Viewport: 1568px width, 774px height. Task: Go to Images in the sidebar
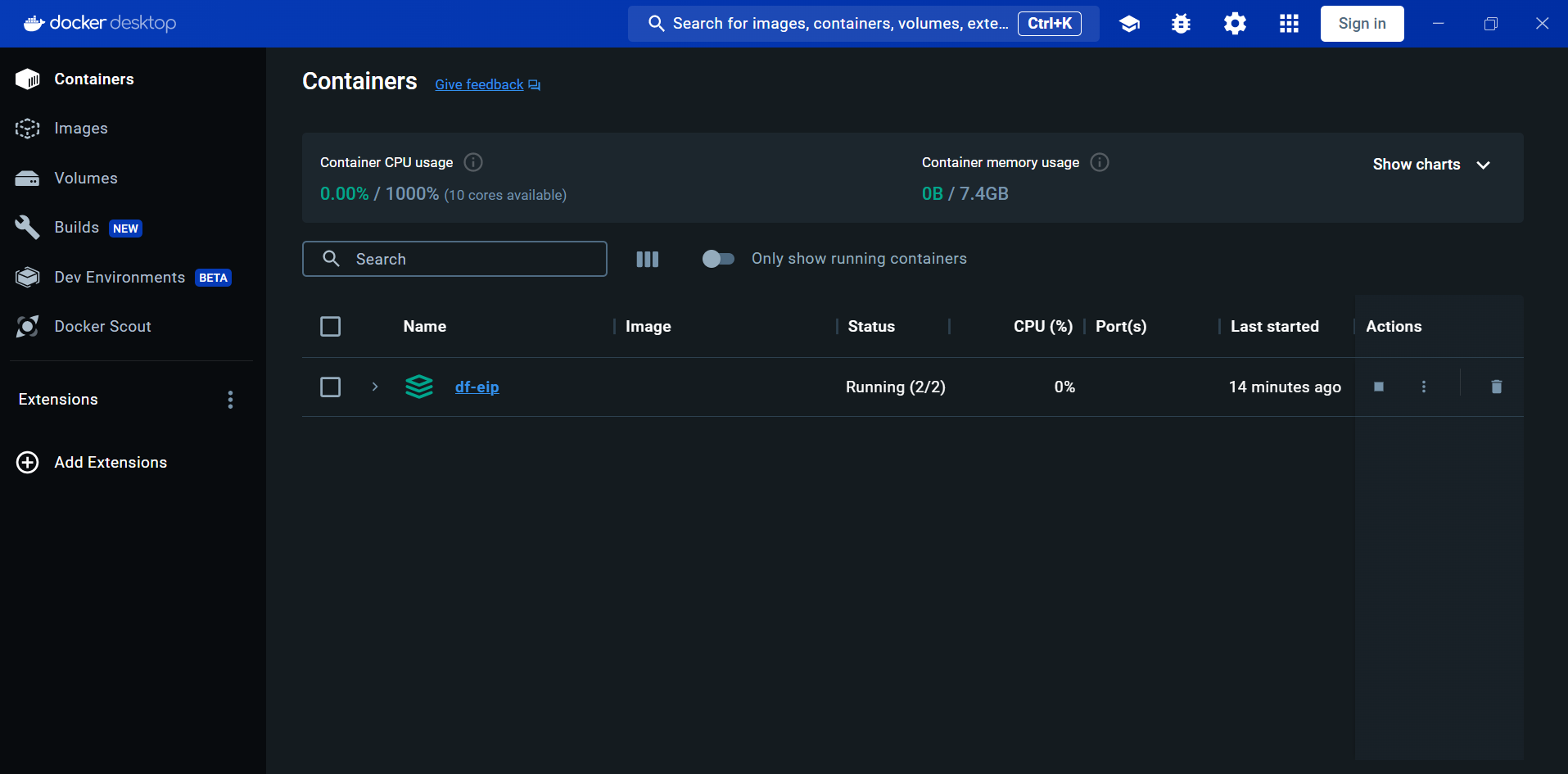point(80,129)
